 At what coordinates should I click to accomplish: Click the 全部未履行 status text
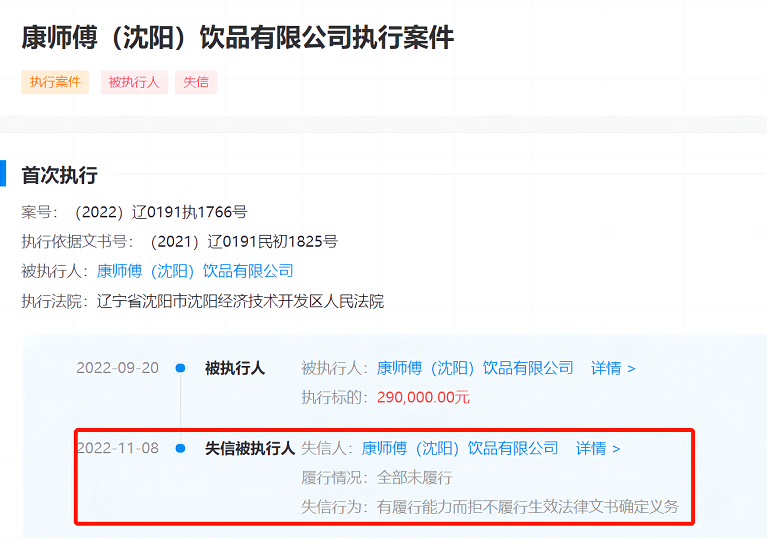(x=414, y=477)
